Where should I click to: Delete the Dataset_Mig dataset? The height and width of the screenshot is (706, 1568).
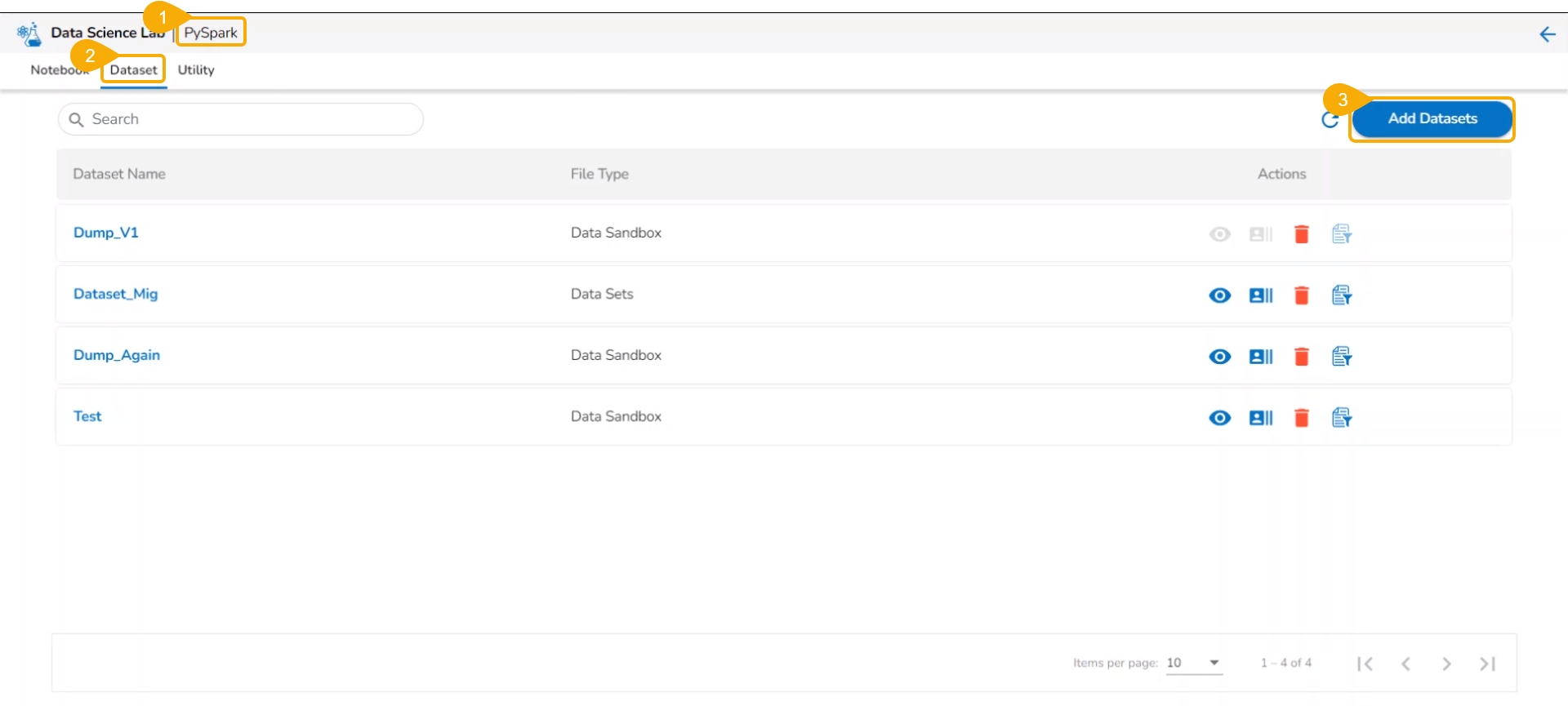coord(1302,295)
